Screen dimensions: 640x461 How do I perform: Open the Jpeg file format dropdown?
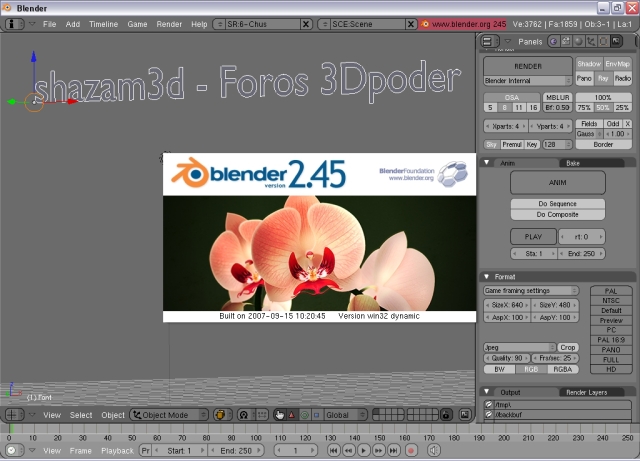[x=519, y=347]
